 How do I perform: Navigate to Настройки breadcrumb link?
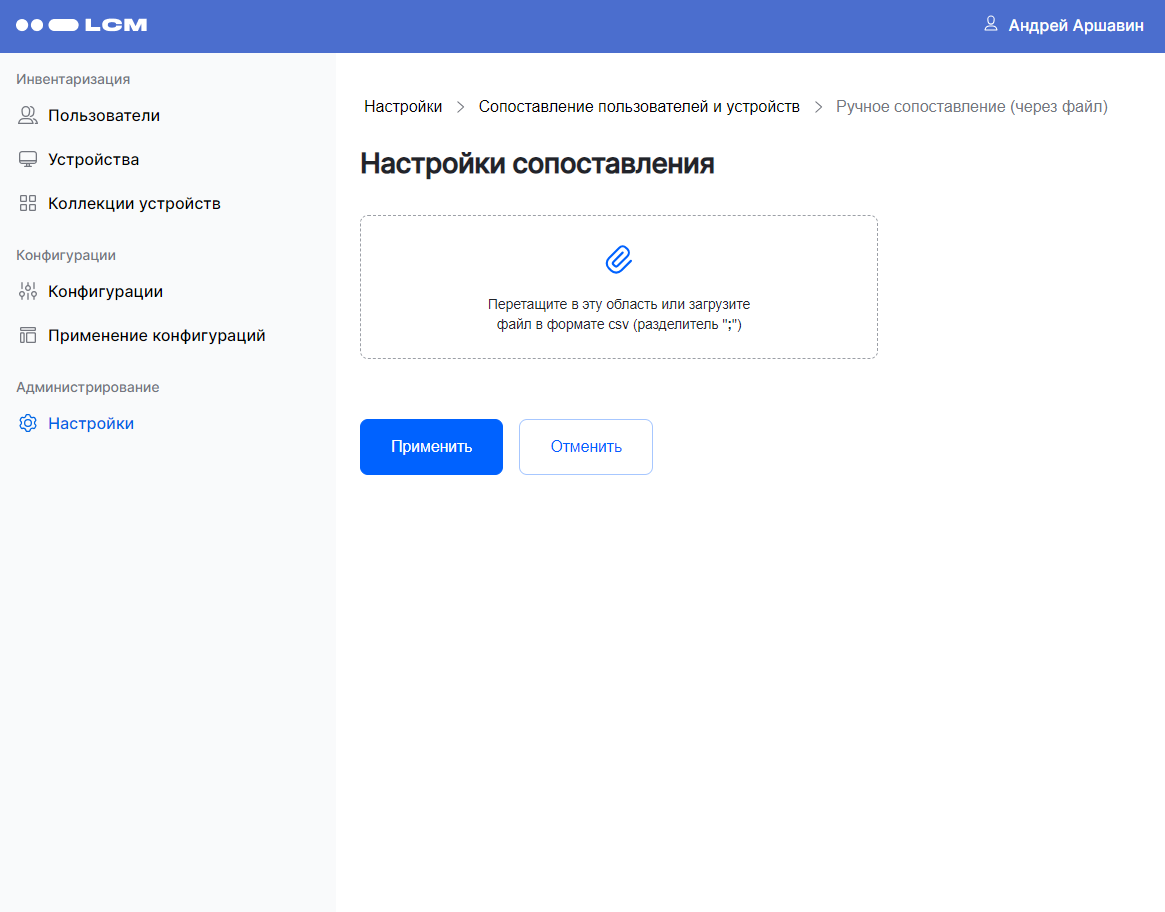pos(403,107)
